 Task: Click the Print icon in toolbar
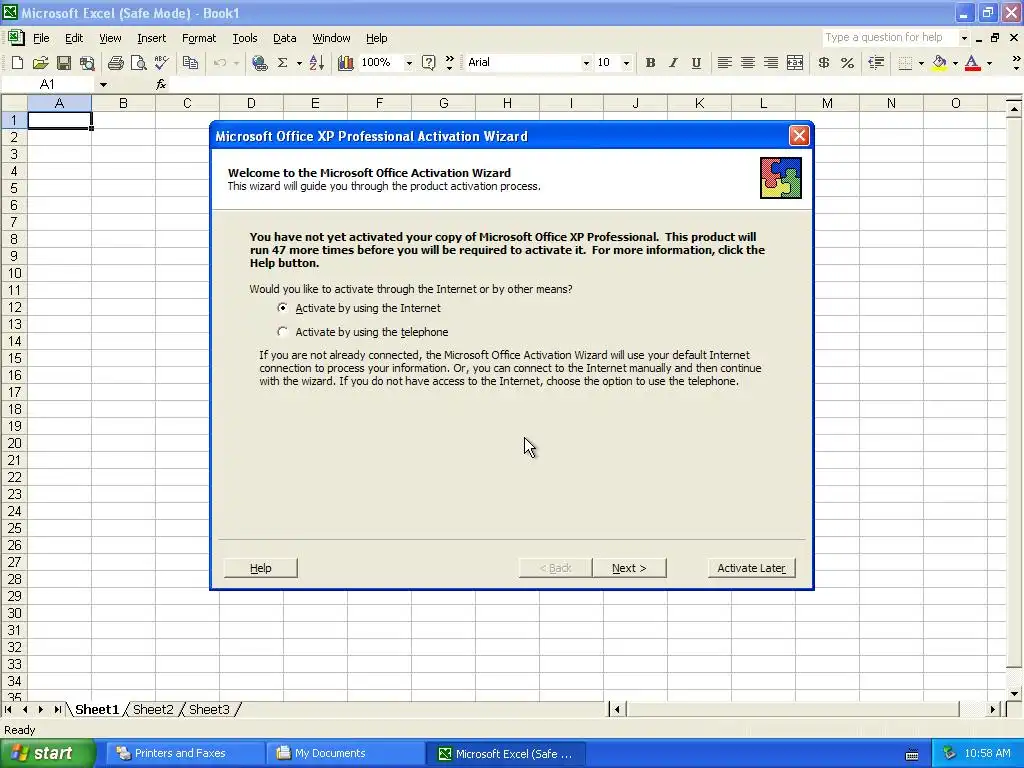pos(116,63)
